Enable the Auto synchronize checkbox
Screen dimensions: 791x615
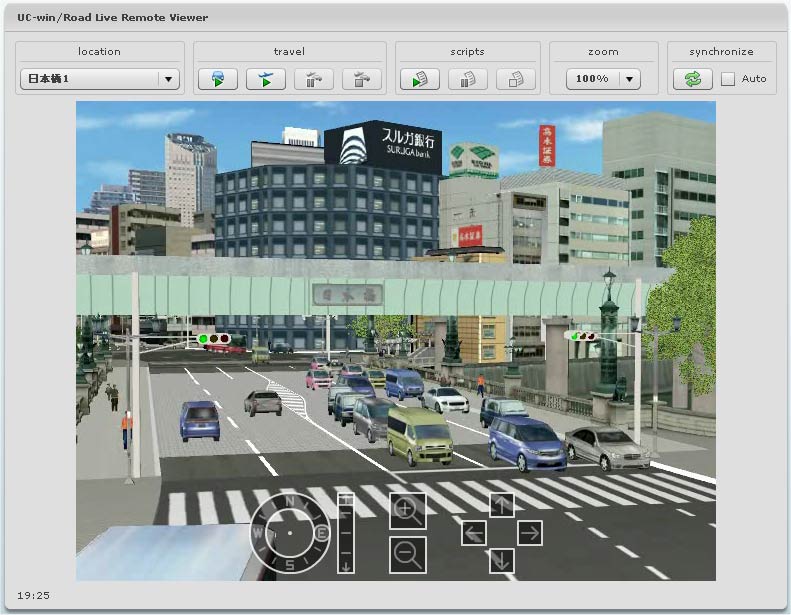coord(728,79)
